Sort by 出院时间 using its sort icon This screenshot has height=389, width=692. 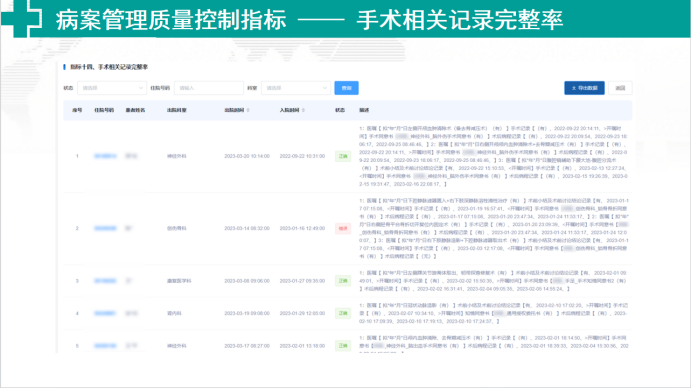248,110
